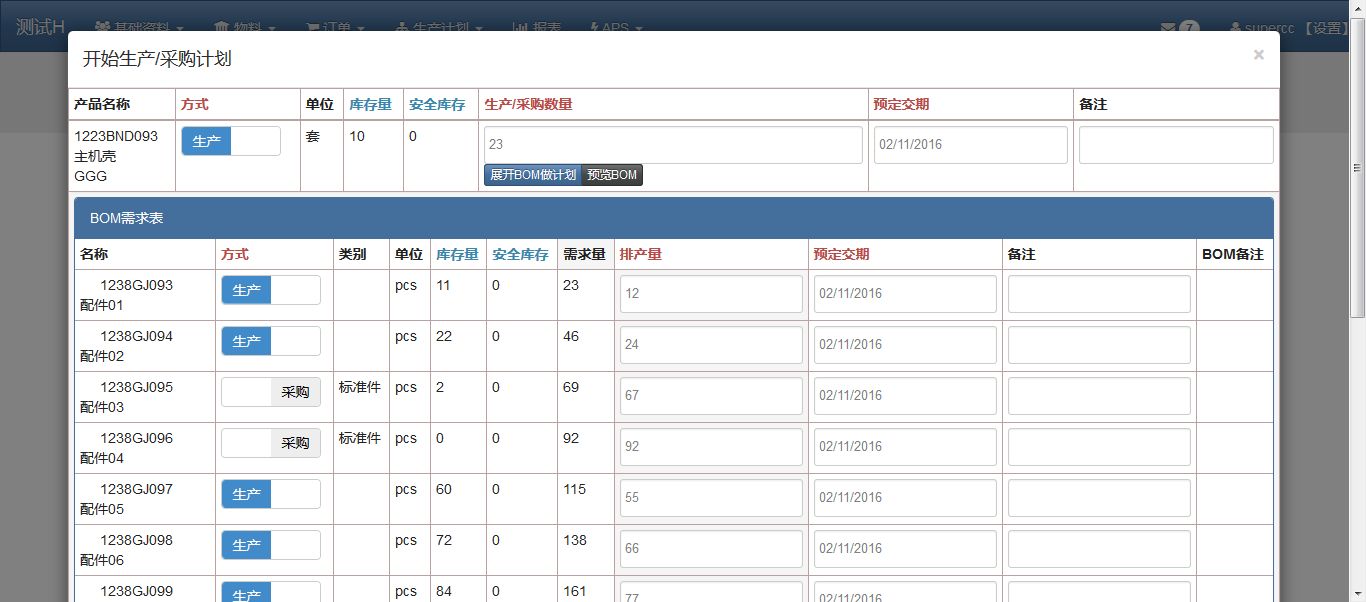Click the 预定交期 date for 配件03
This screenshot has height=602, width=1366.
point(904,396)
